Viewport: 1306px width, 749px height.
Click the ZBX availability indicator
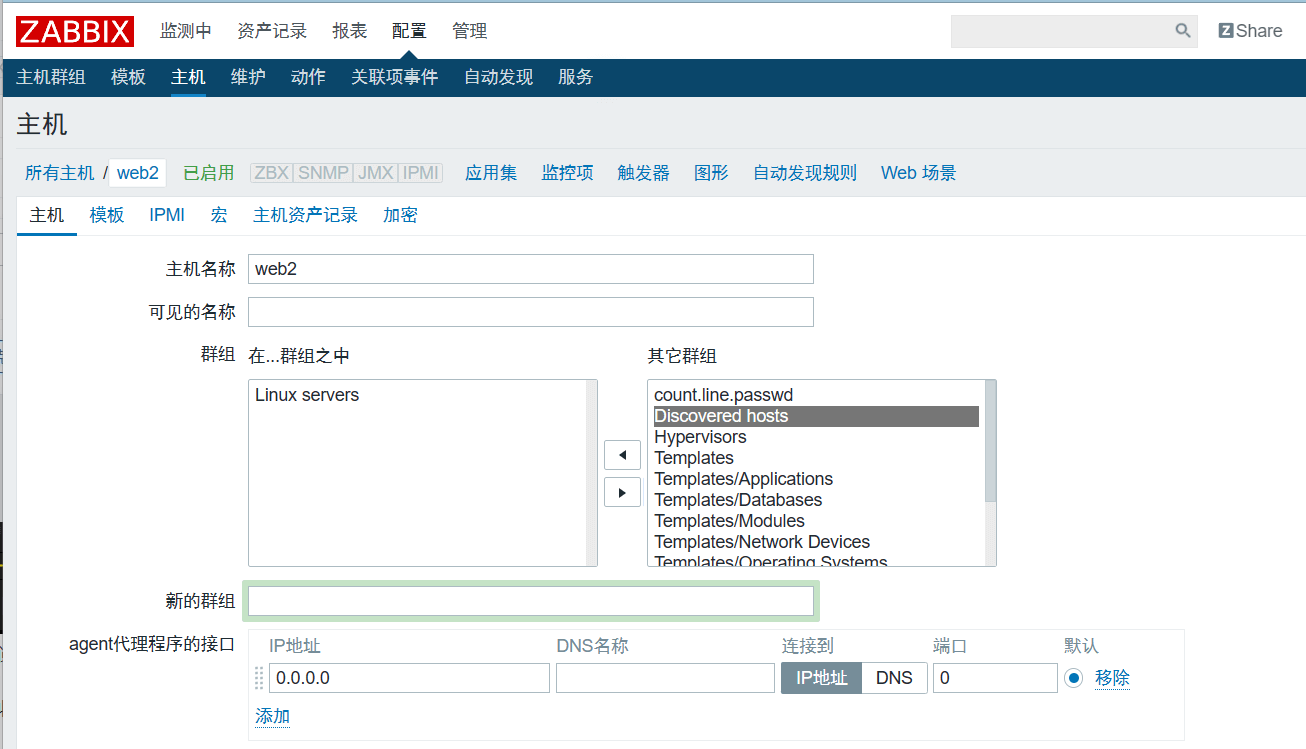pos(272,173)
